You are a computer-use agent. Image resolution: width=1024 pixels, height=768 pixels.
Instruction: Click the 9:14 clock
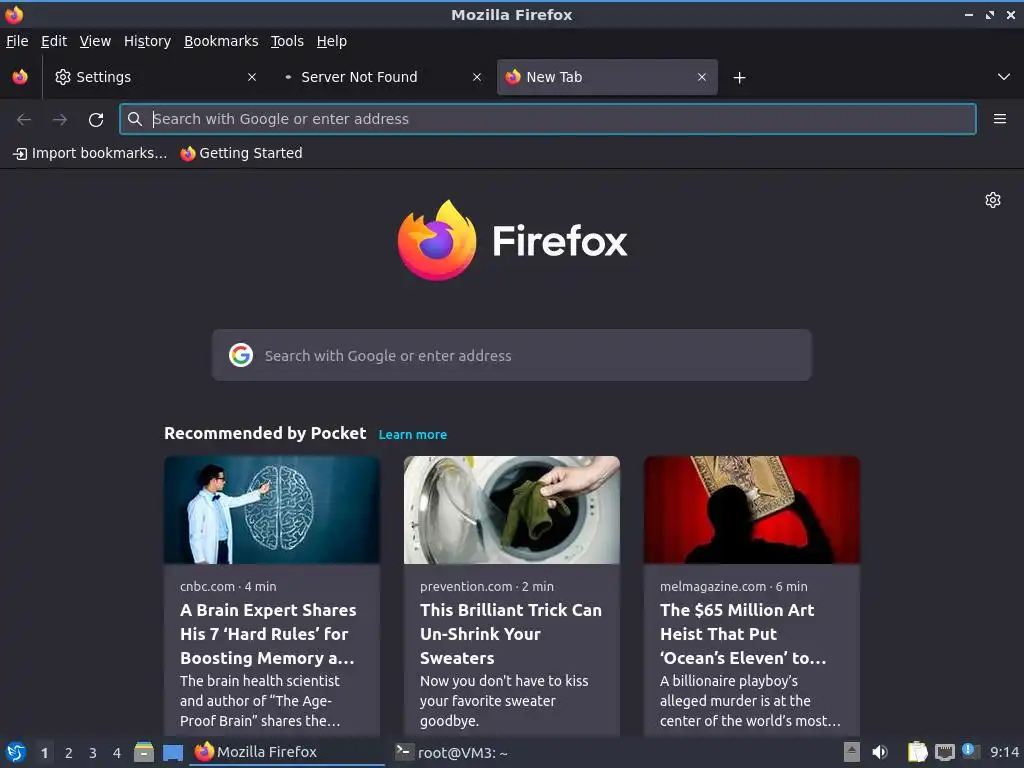[1004, 752]
